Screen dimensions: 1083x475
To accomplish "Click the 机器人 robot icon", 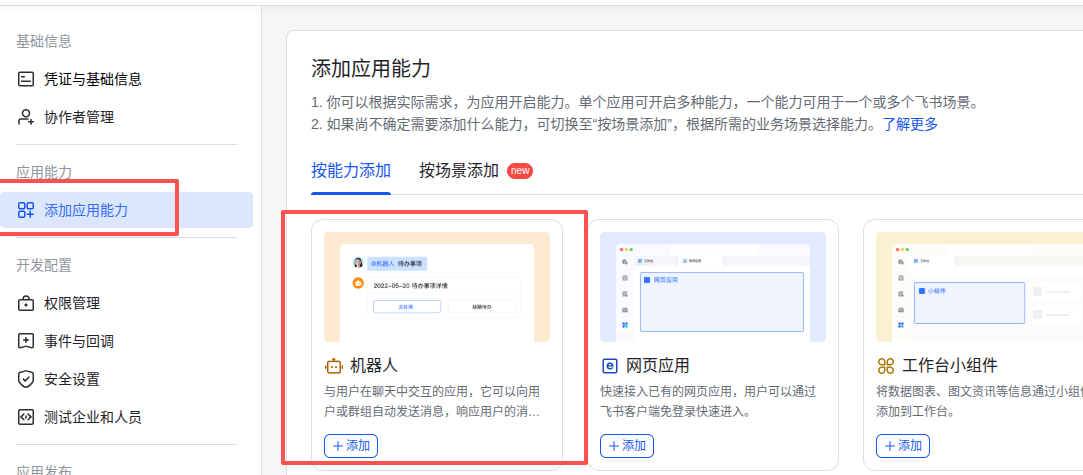I will (x=334, y=366).
